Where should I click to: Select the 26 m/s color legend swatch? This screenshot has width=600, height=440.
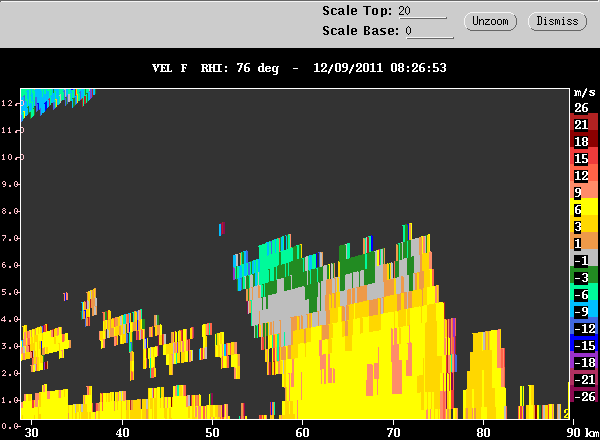coord(581,108)
